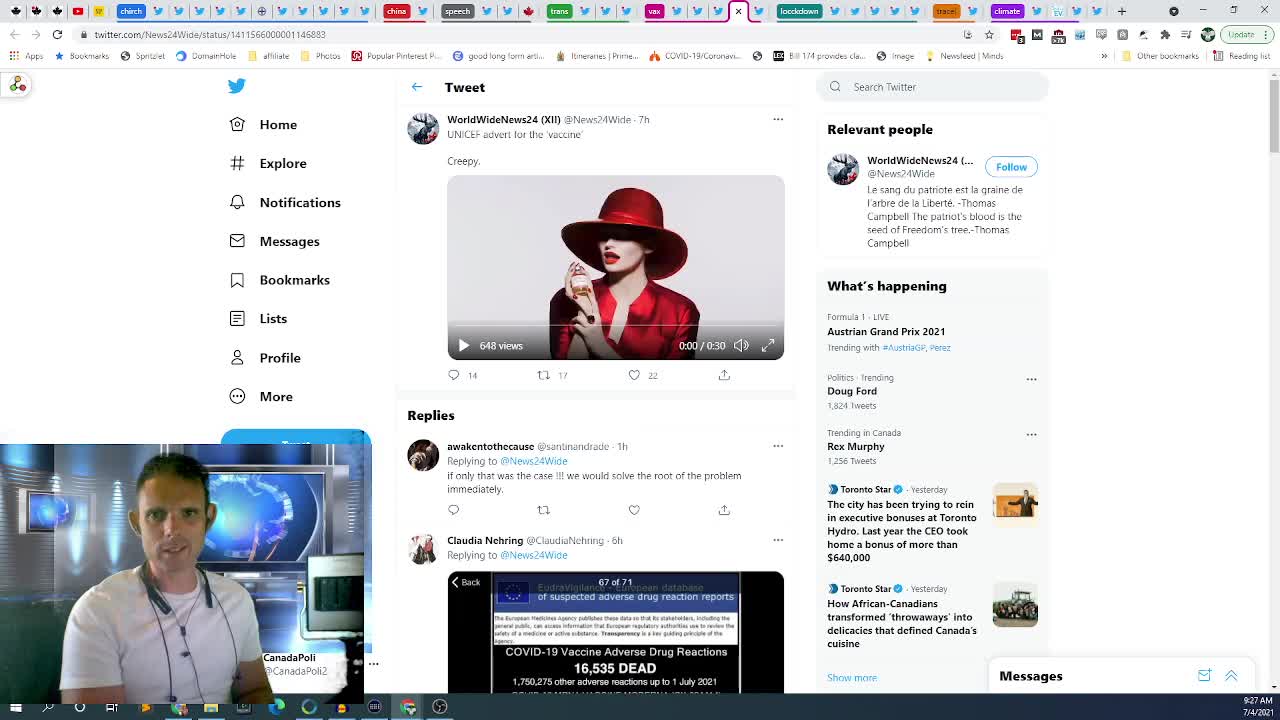Retweet awakentothecause's comment
Viewport: 1280px width, 720px height.
pyautogui.click(x=544, y=510)
